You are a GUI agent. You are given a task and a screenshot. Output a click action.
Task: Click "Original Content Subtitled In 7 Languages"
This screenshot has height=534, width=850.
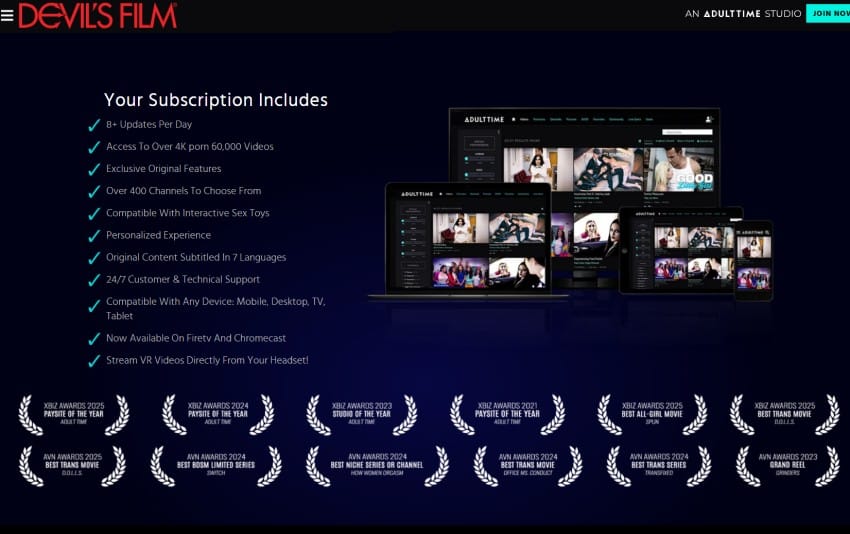pyautogui.click(x=196, y=258)
